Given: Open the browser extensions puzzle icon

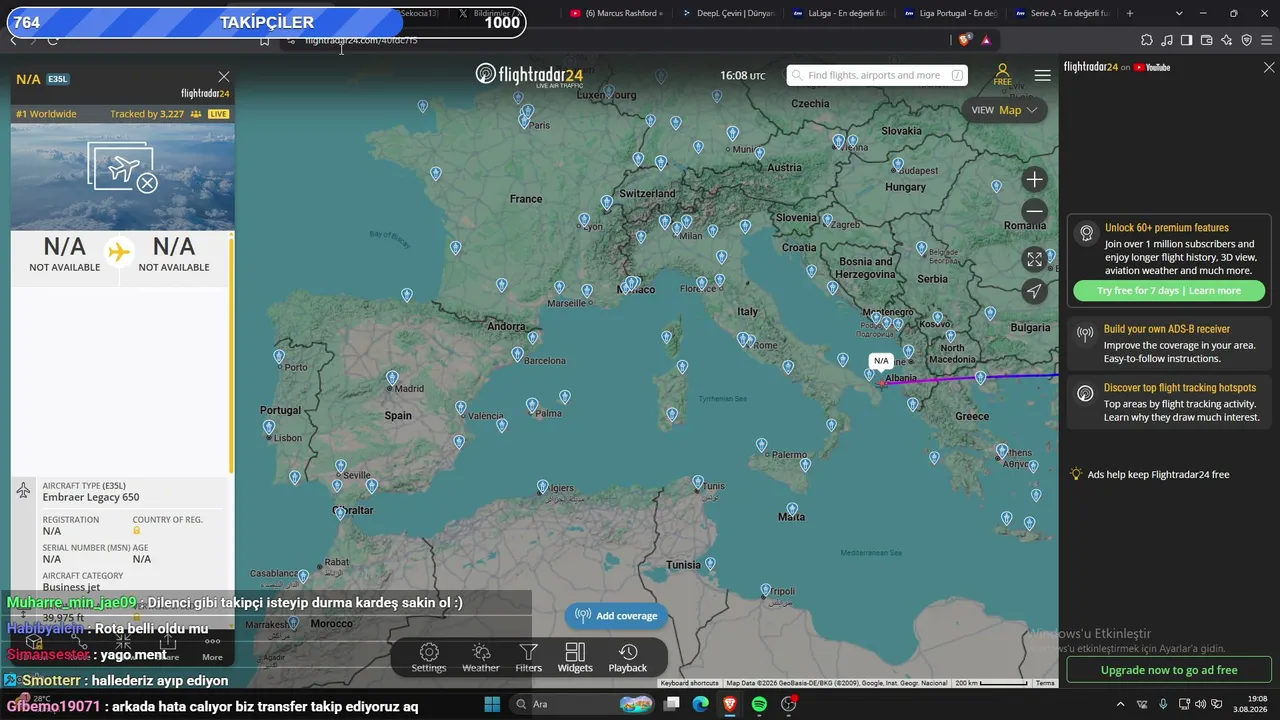Looking at the screenshot, I should 1147,40.
